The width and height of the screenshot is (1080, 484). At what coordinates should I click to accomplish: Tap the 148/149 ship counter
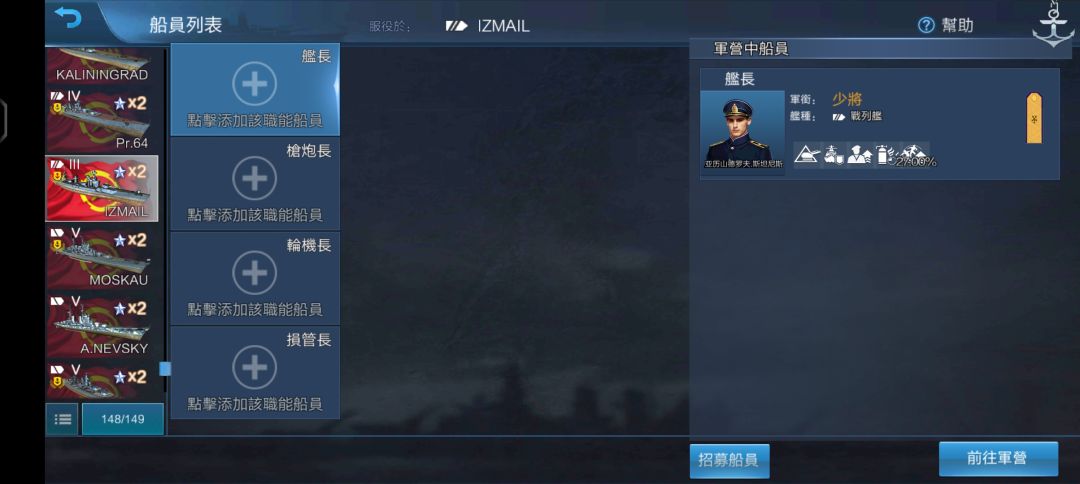(x=123, y=419)
